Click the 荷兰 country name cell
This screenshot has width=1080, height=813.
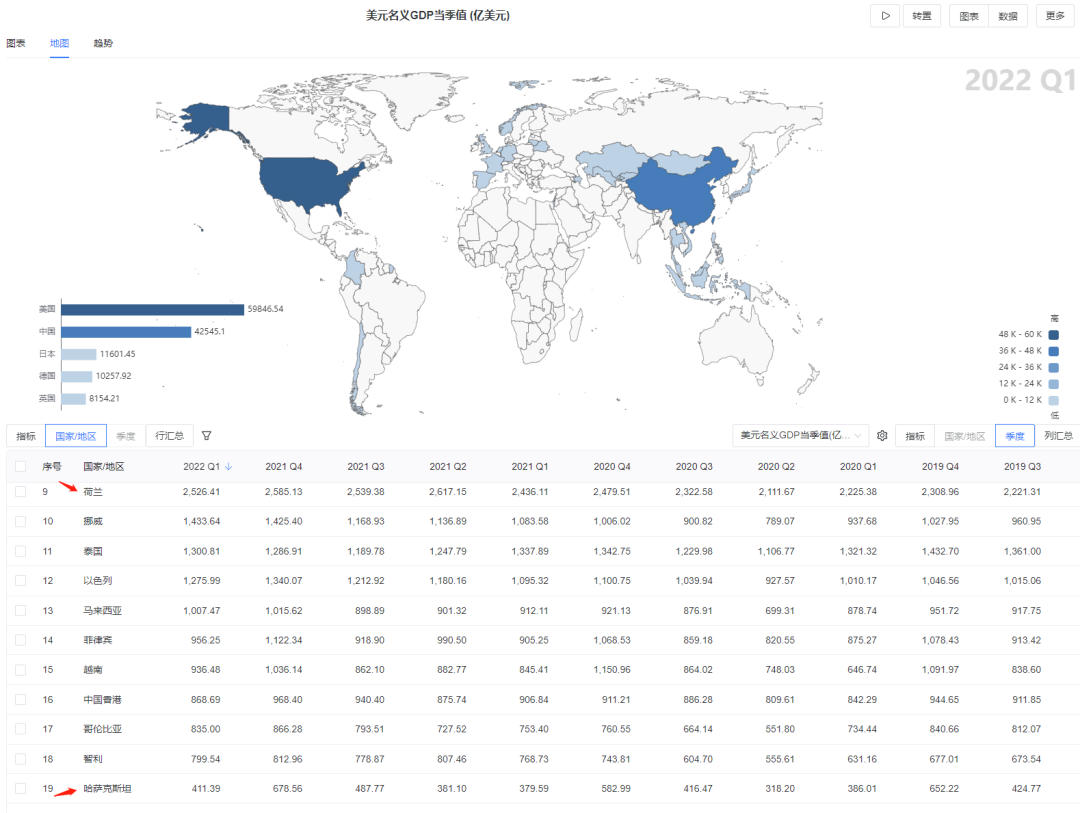93,492
